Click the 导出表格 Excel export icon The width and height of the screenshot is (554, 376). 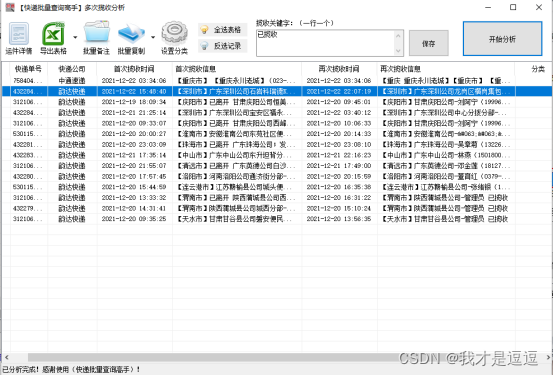pos(53,38)
